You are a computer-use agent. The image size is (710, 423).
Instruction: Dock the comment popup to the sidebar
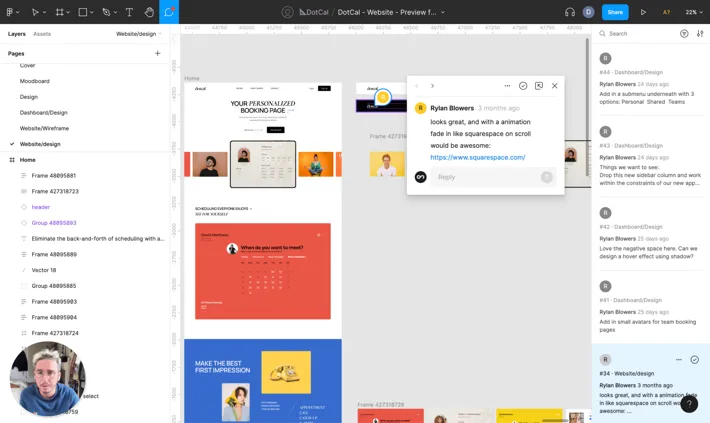tap(539, 86)
